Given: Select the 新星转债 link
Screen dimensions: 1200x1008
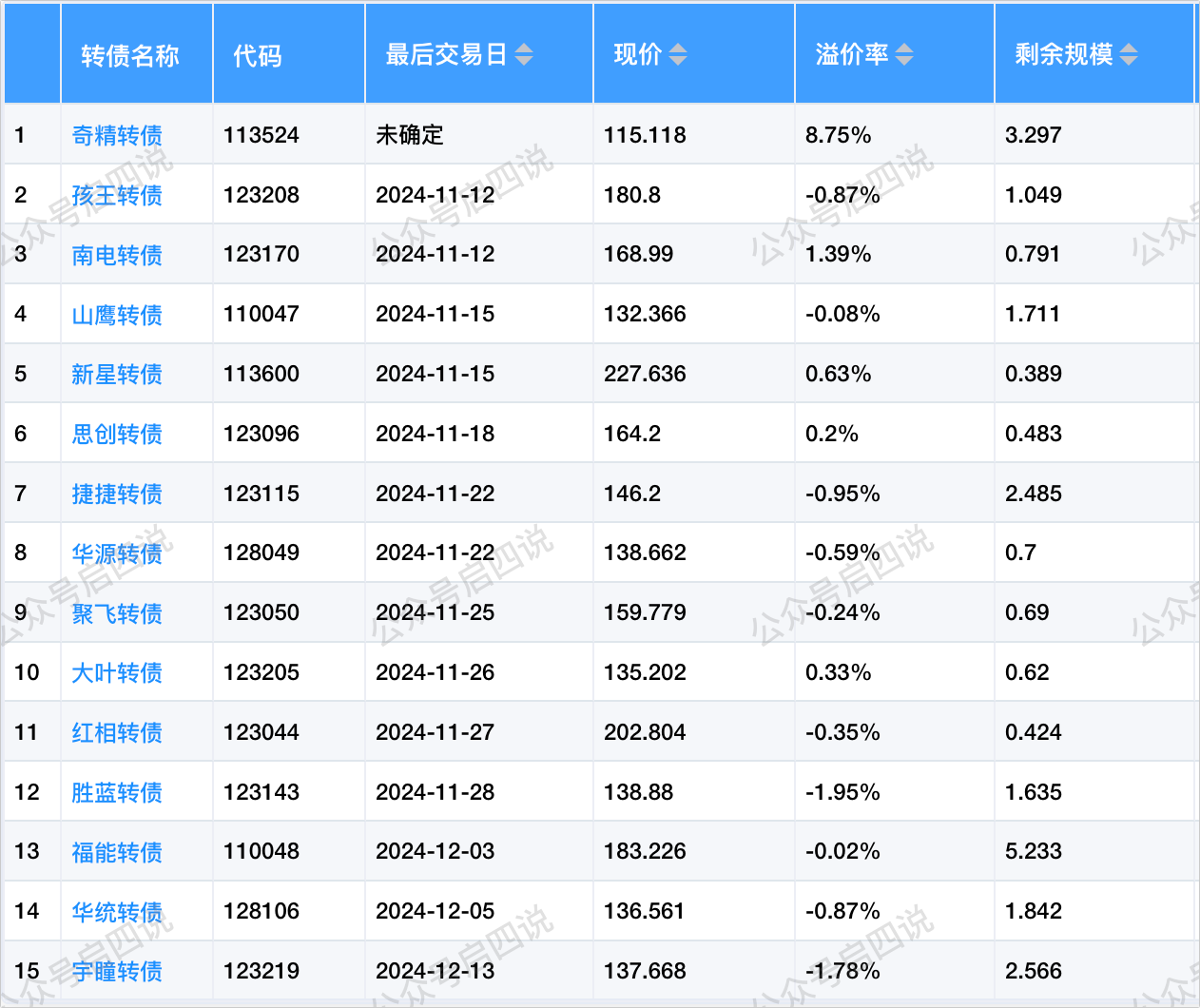Looking at the screenshot, I should (x=117, y=375).
